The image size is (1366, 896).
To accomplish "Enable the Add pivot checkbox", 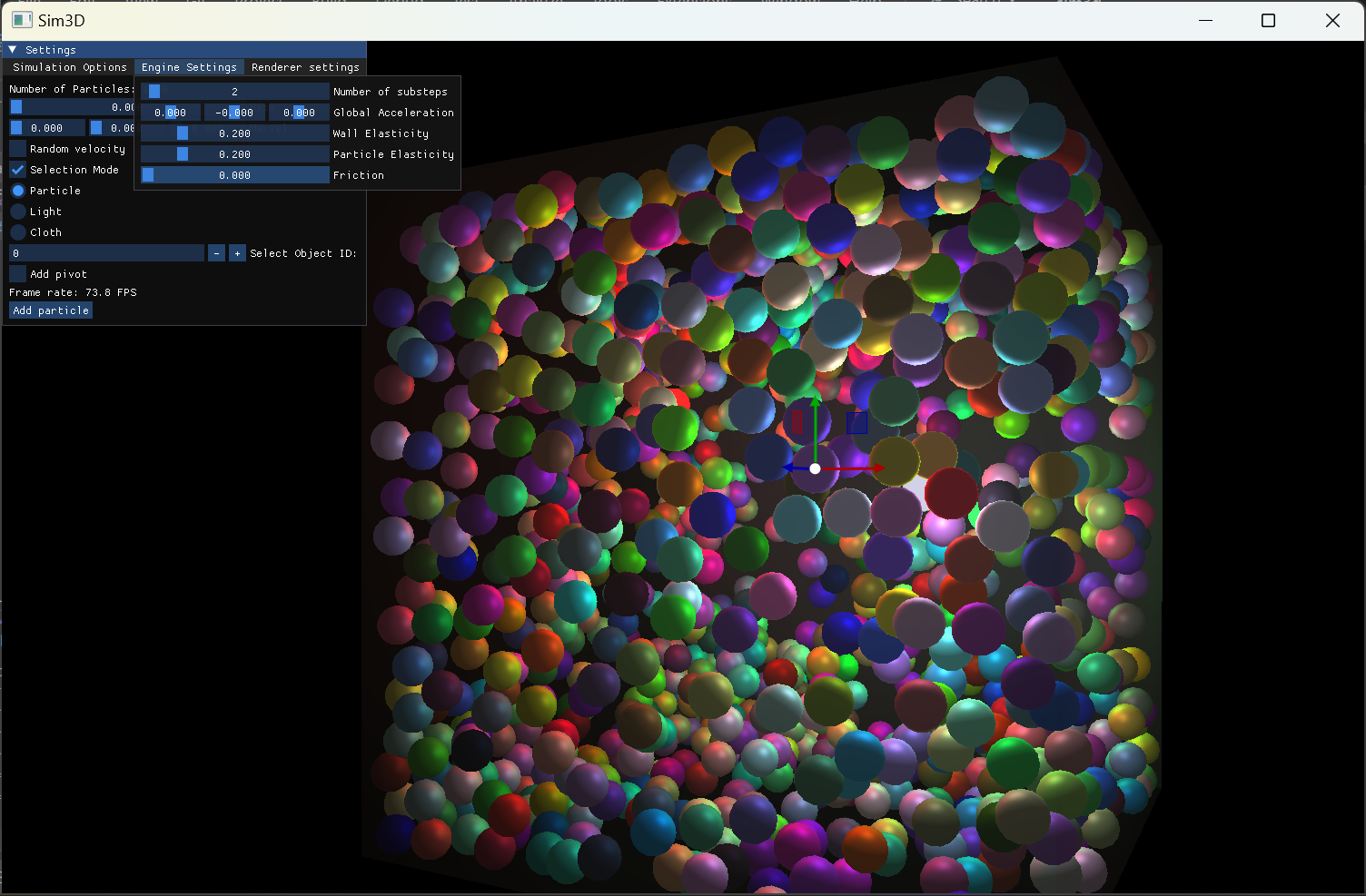I will (18, 274).
